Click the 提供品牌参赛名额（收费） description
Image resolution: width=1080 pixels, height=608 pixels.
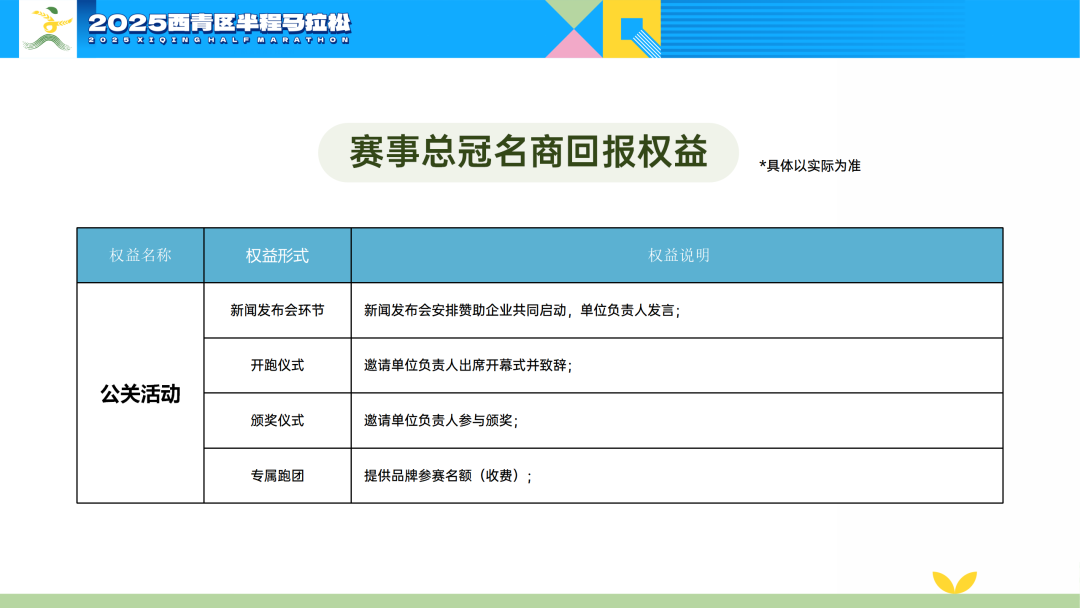[448, 476]
